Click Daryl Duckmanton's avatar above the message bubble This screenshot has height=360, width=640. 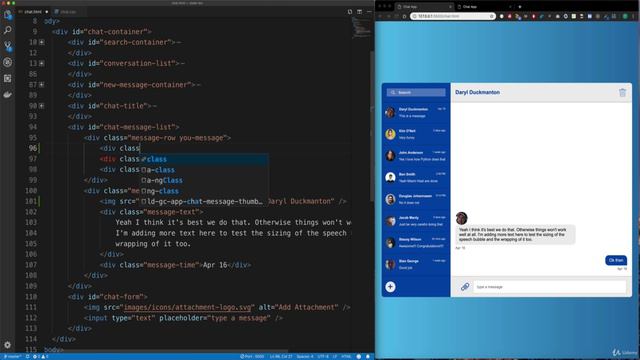point(461,218)
